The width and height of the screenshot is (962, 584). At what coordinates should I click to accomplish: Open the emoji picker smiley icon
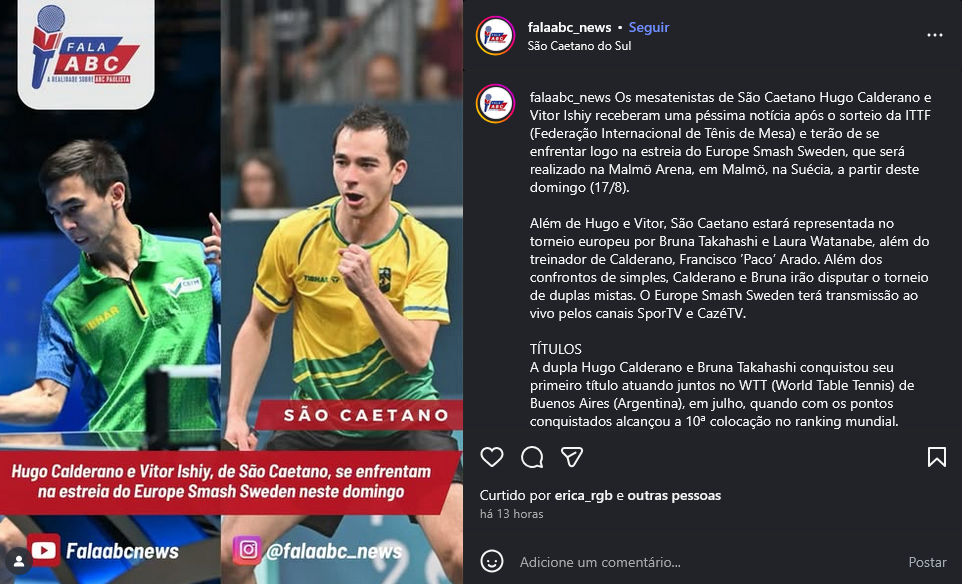(x=492, y=561)
